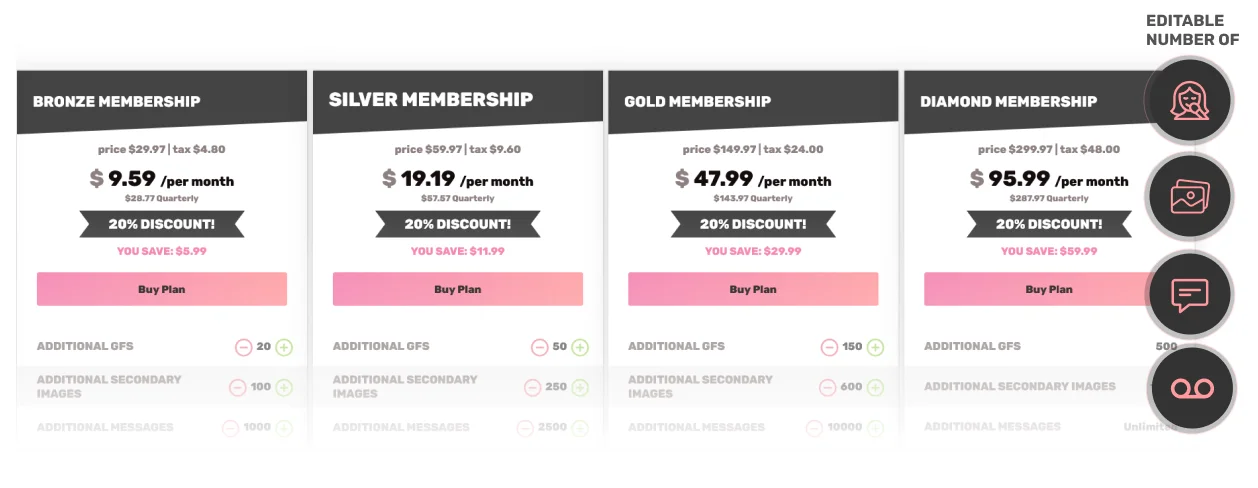Buy the Diamond Membership plan
The width and height of the screenshot is (1258, 488).
[1049, 289]
